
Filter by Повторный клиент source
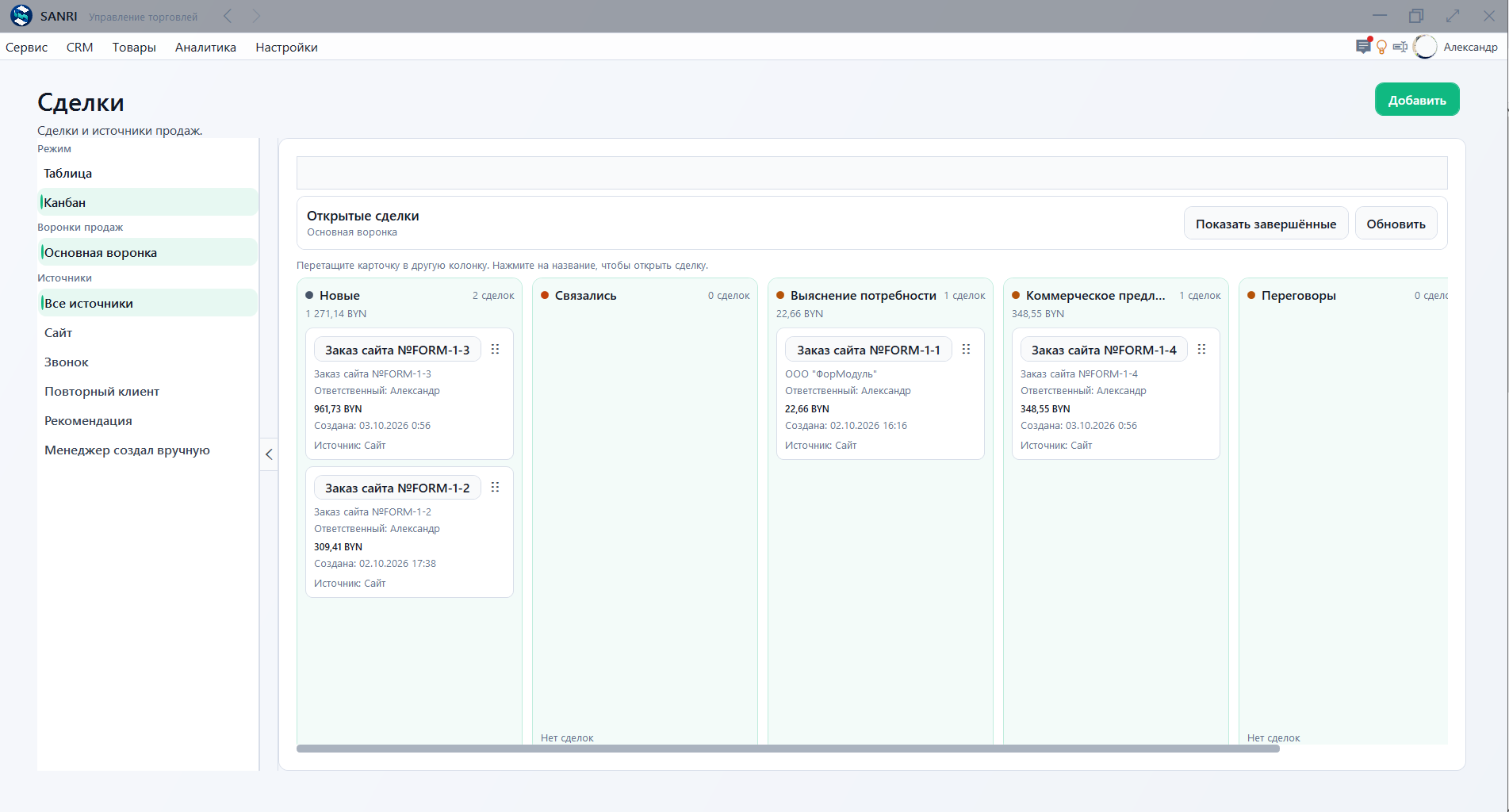pos(147,391)
